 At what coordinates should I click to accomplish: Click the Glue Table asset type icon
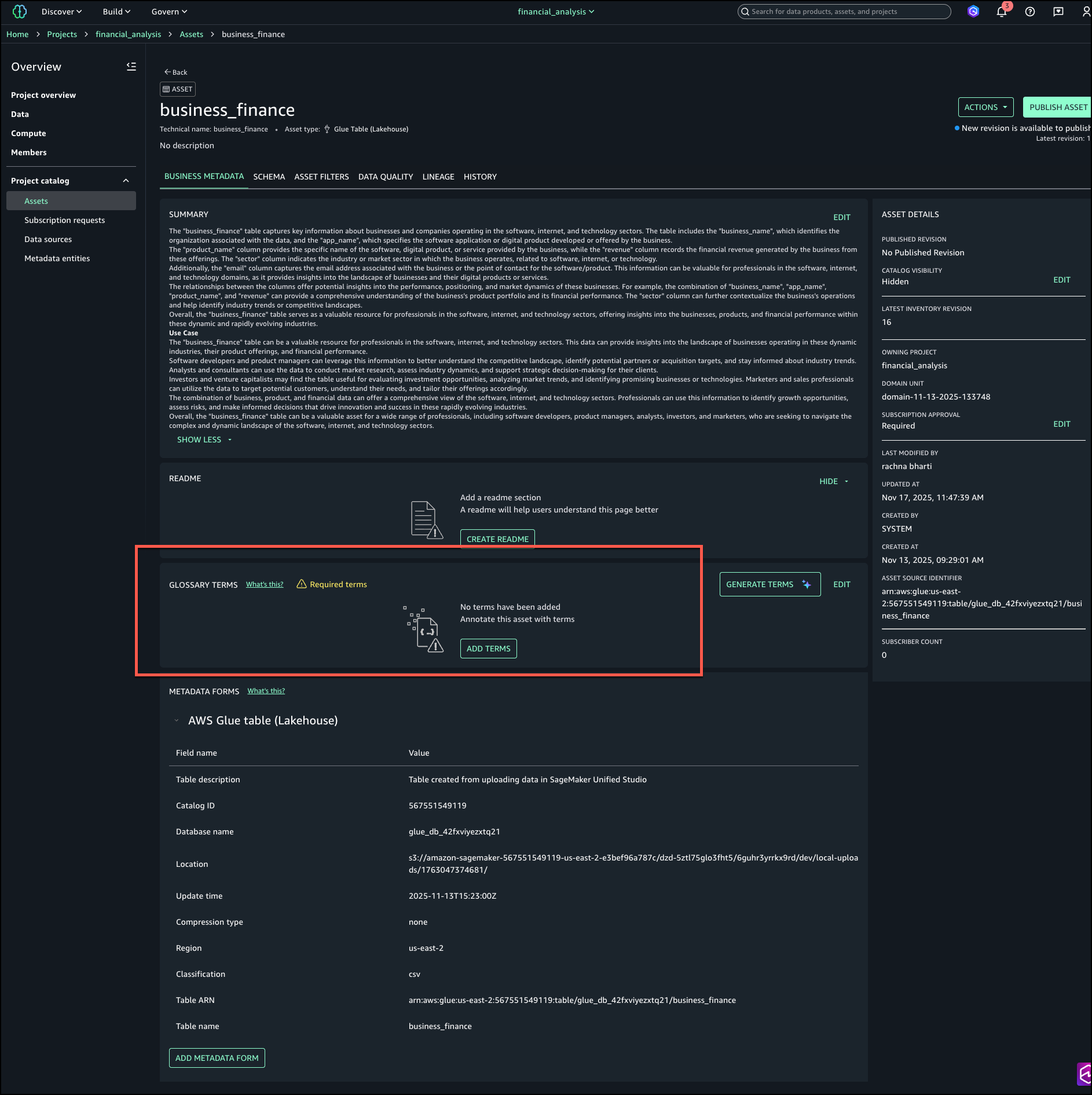pos(327,129)
